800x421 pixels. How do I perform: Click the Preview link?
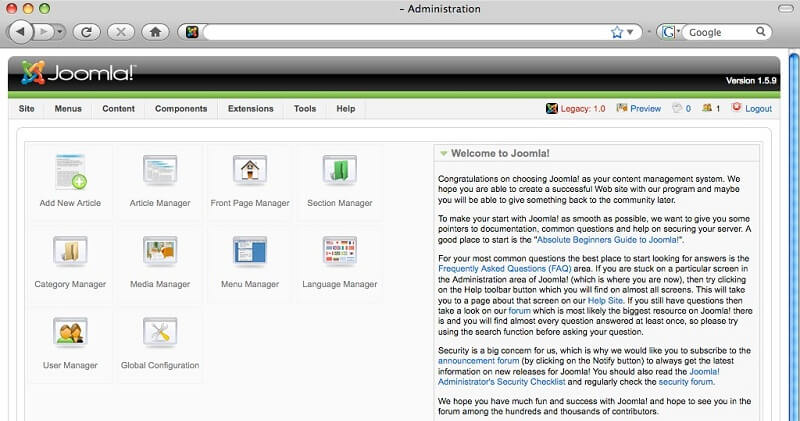point(645,109)
